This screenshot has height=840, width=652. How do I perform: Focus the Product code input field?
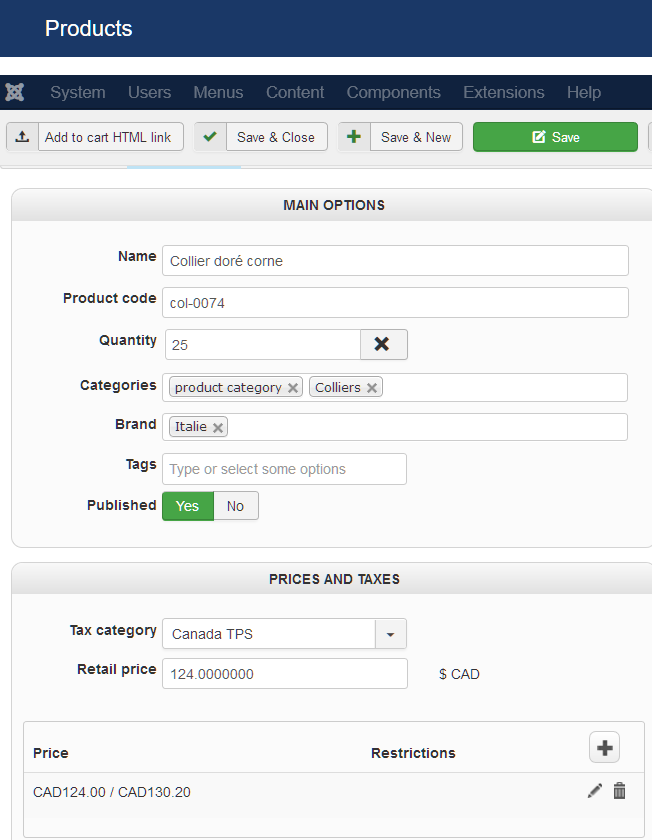[395, 302]
